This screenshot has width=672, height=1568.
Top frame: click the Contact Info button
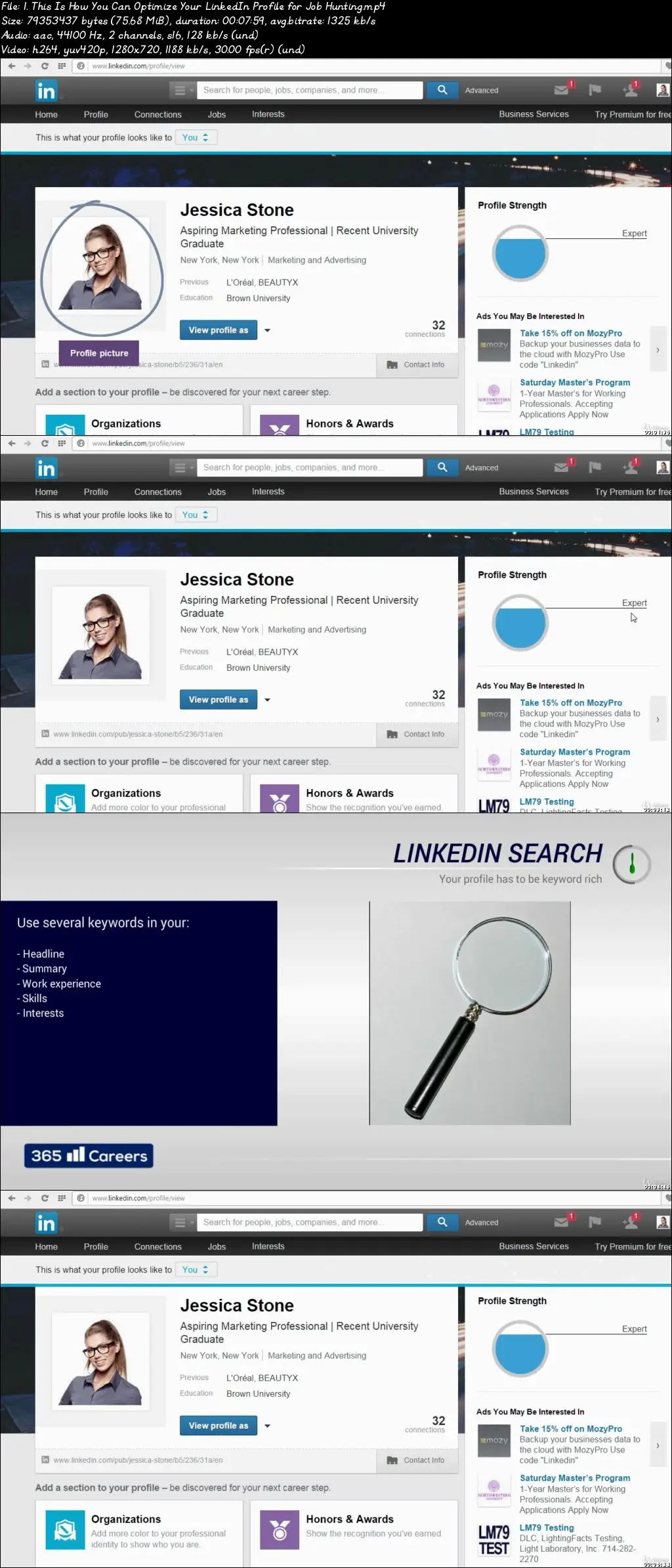click(417, 365)
